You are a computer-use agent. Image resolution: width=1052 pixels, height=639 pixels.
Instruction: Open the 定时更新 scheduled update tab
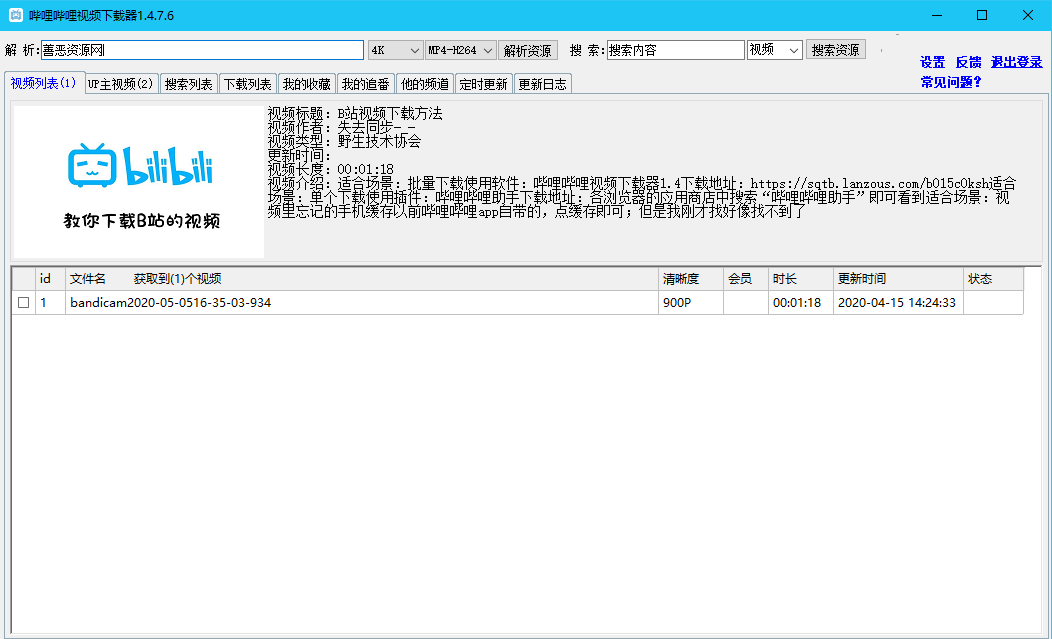click(483, 84)
